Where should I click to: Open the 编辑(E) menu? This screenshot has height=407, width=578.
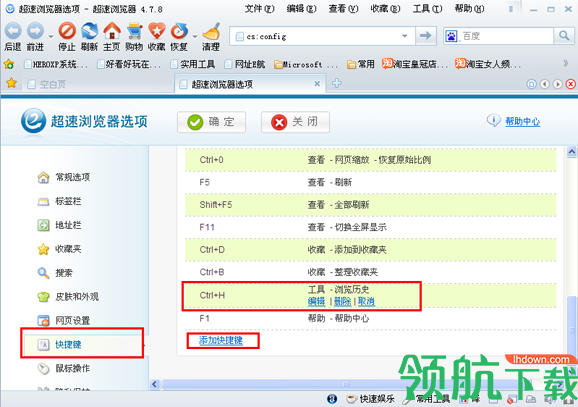302,9
